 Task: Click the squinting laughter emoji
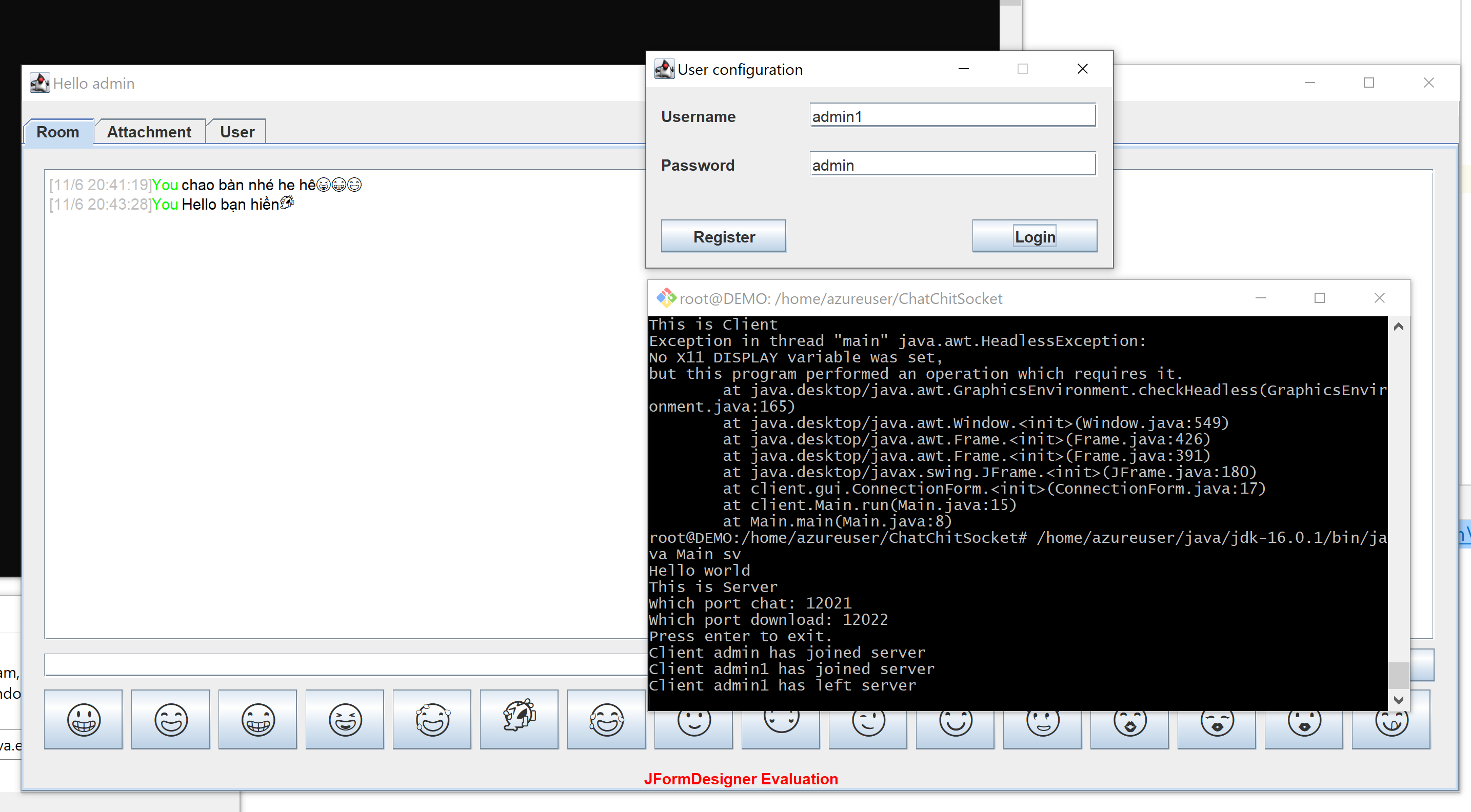coord(344,719)
